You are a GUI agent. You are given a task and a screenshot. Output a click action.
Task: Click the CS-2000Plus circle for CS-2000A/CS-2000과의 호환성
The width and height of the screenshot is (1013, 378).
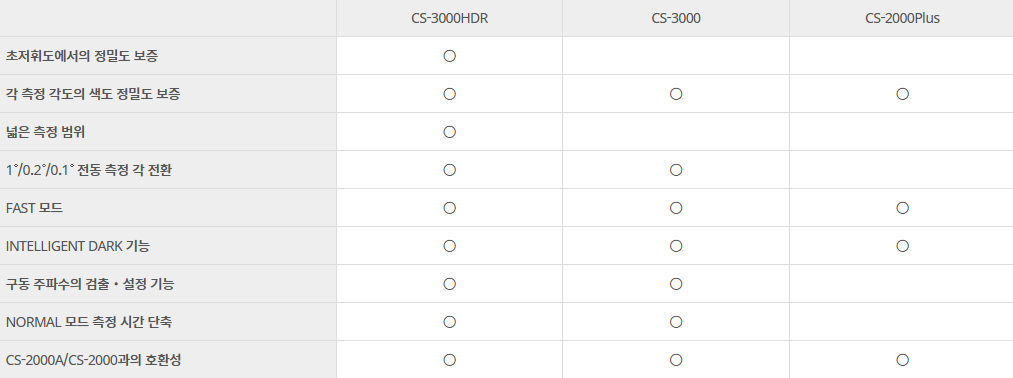click(903, 360)
